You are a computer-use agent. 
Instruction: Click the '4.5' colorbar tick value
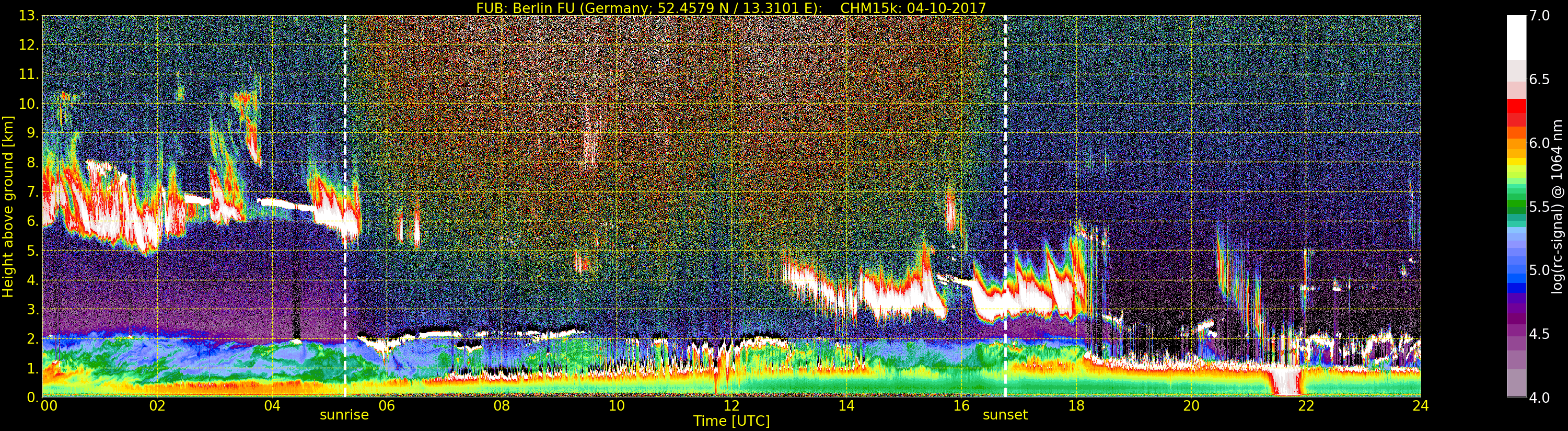click(1539, 334)
